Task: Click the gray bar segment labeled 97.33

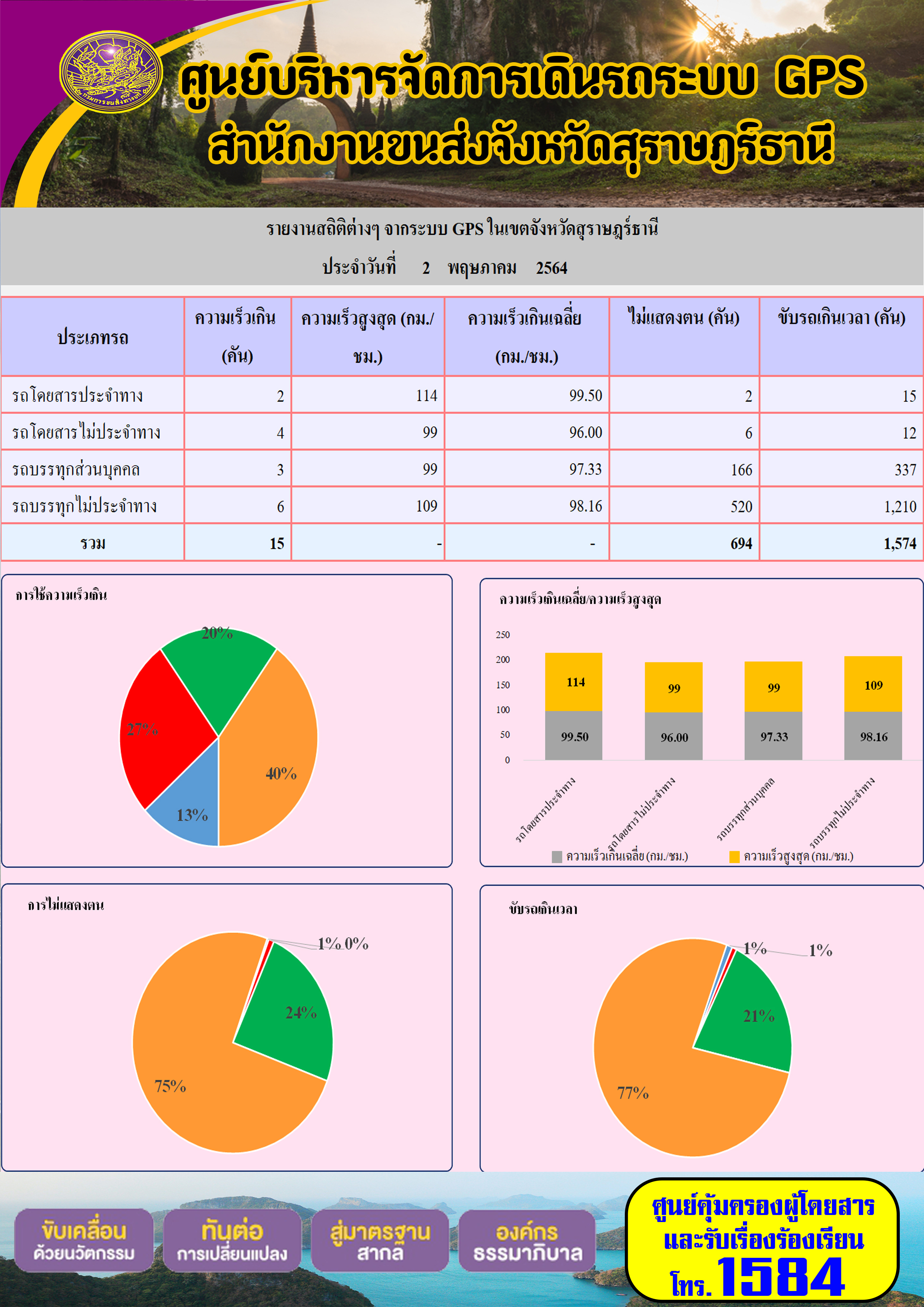Action: coord(773,735)
